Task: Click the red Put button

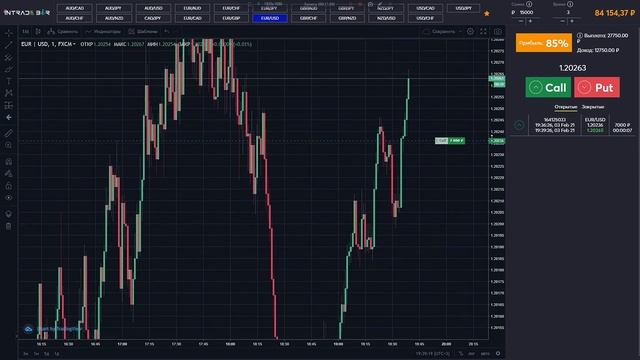Action: click(597, 87)
